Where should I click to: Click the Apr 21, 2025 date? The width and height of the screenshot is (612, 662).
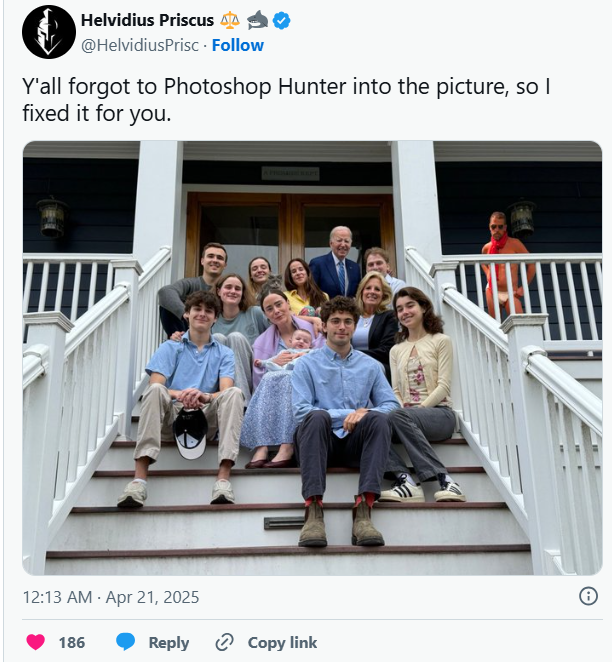point(152,597)
